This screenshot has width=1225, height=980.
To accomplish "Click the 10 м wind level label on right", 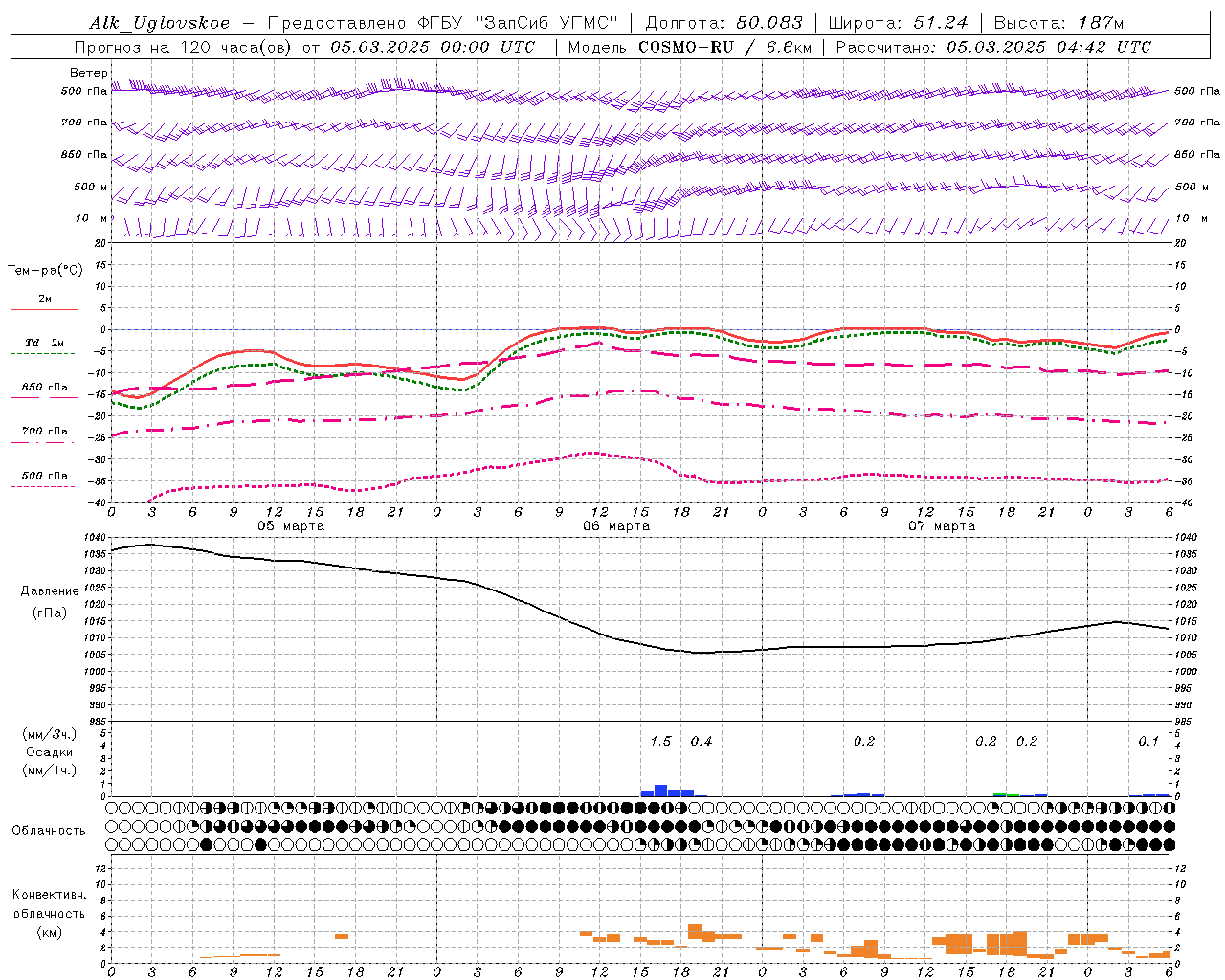I will [1192, 219].
